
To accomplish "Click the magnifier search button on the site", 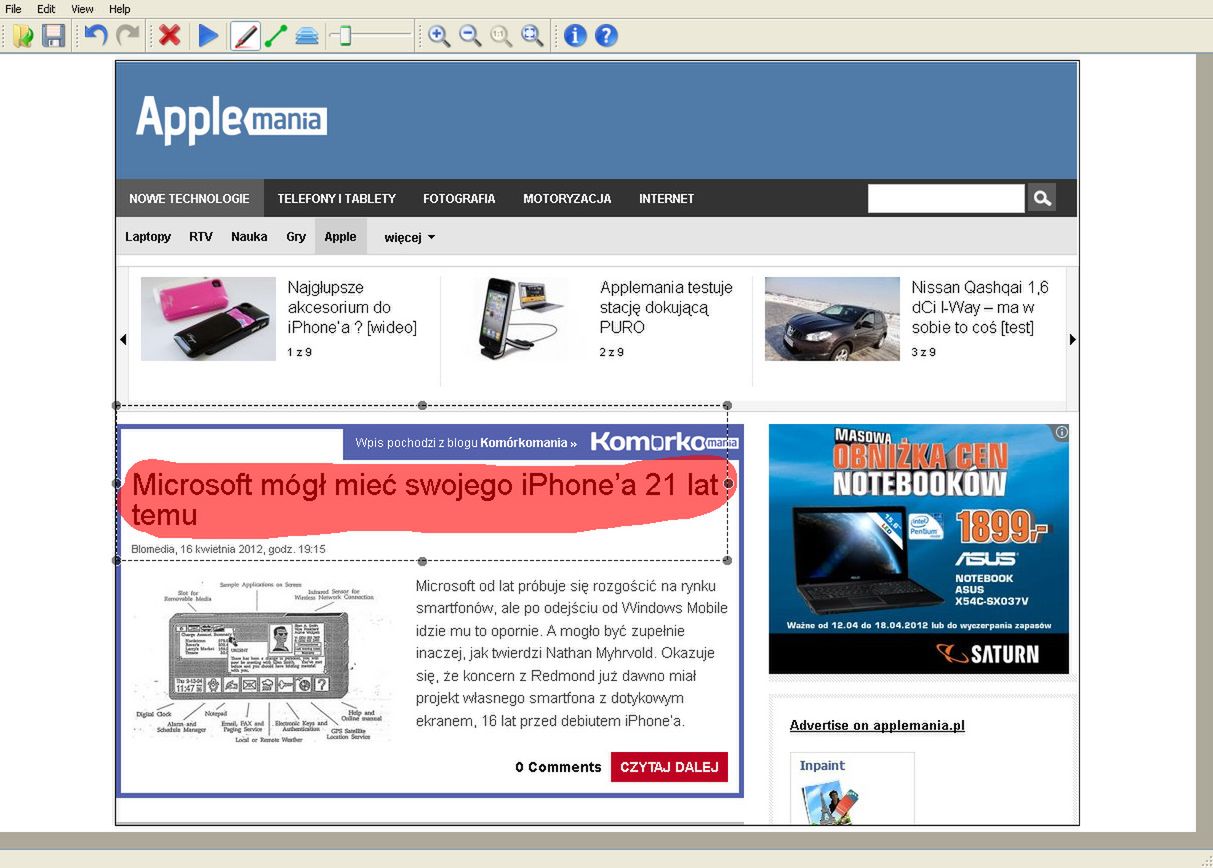I will click(x=1041, y=198).
